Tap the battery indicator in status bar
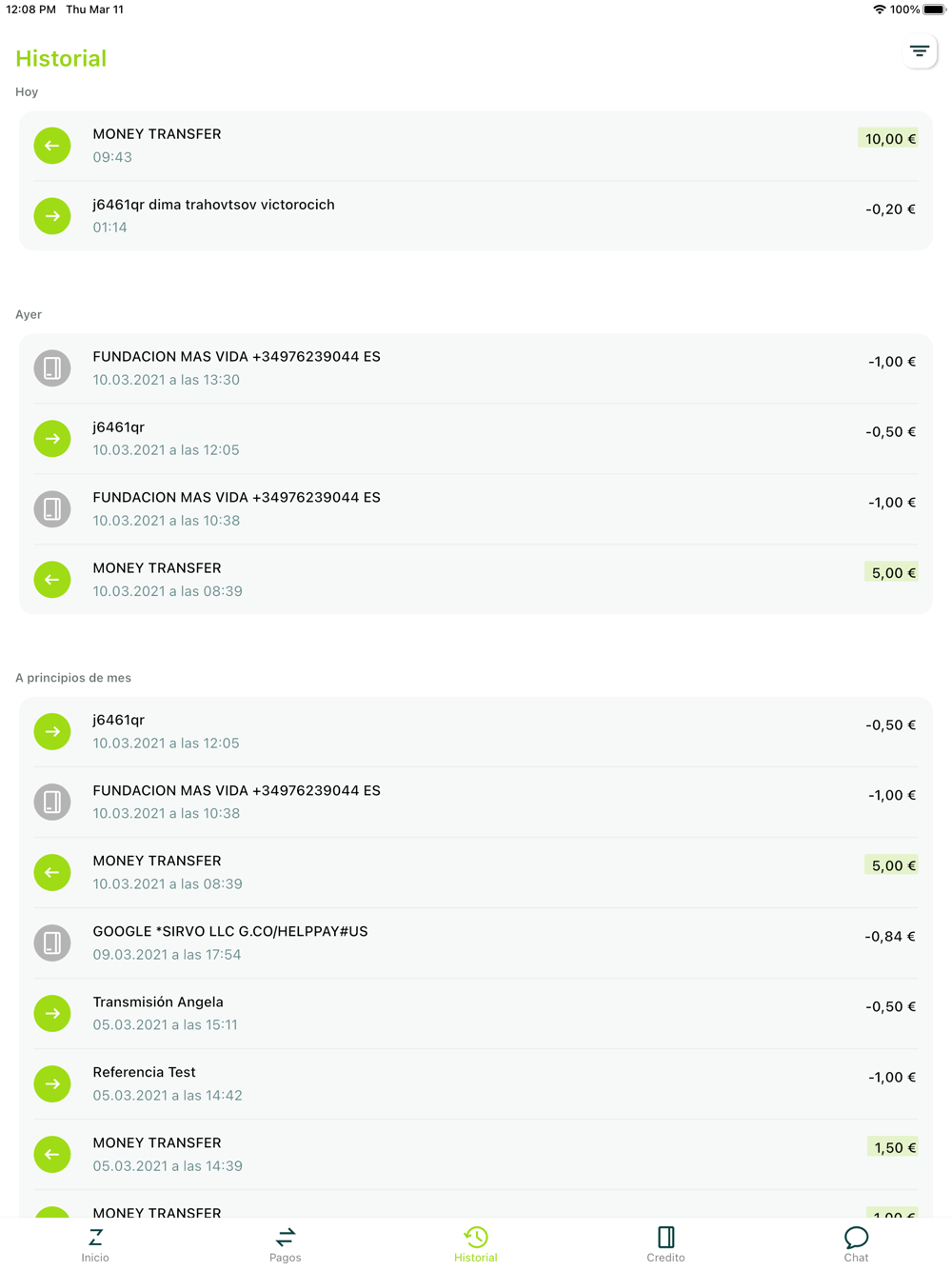This screenshot has width=952, height=1270. 934,10
